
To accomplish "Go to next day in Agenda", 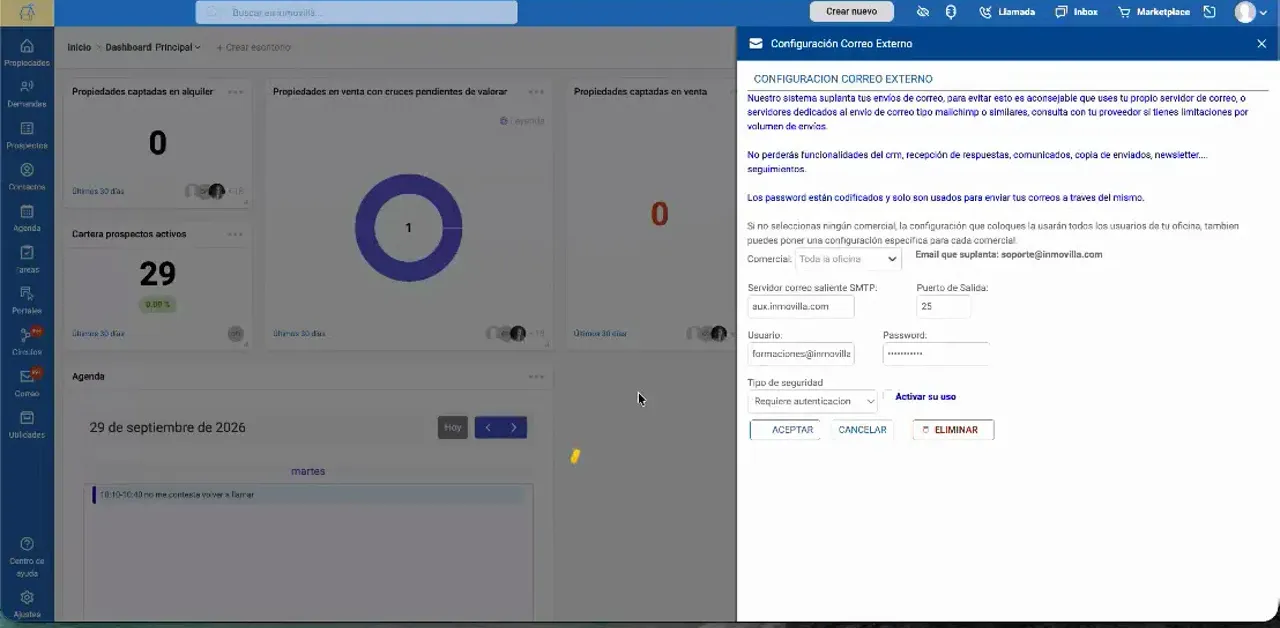I will (514, 428).
